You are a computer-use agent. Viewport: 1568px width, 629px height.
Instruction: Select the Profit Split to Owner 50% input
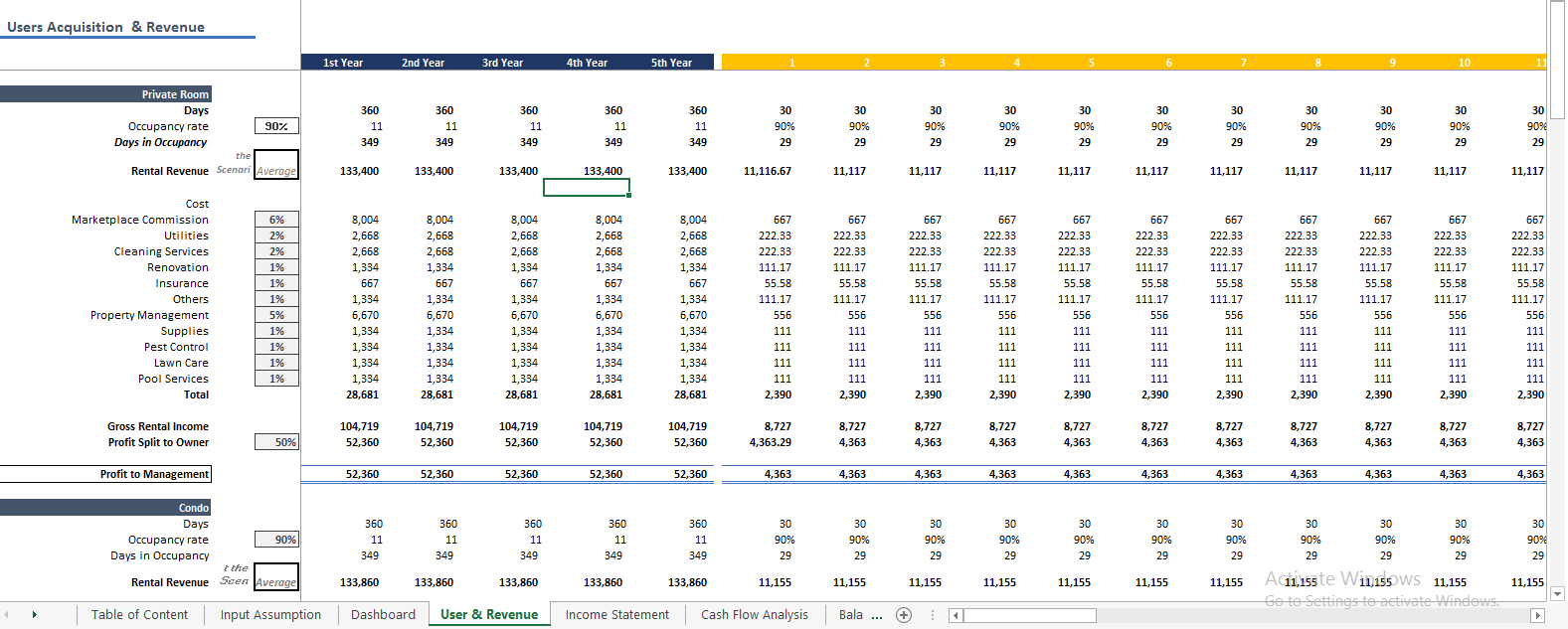(276, 442)
